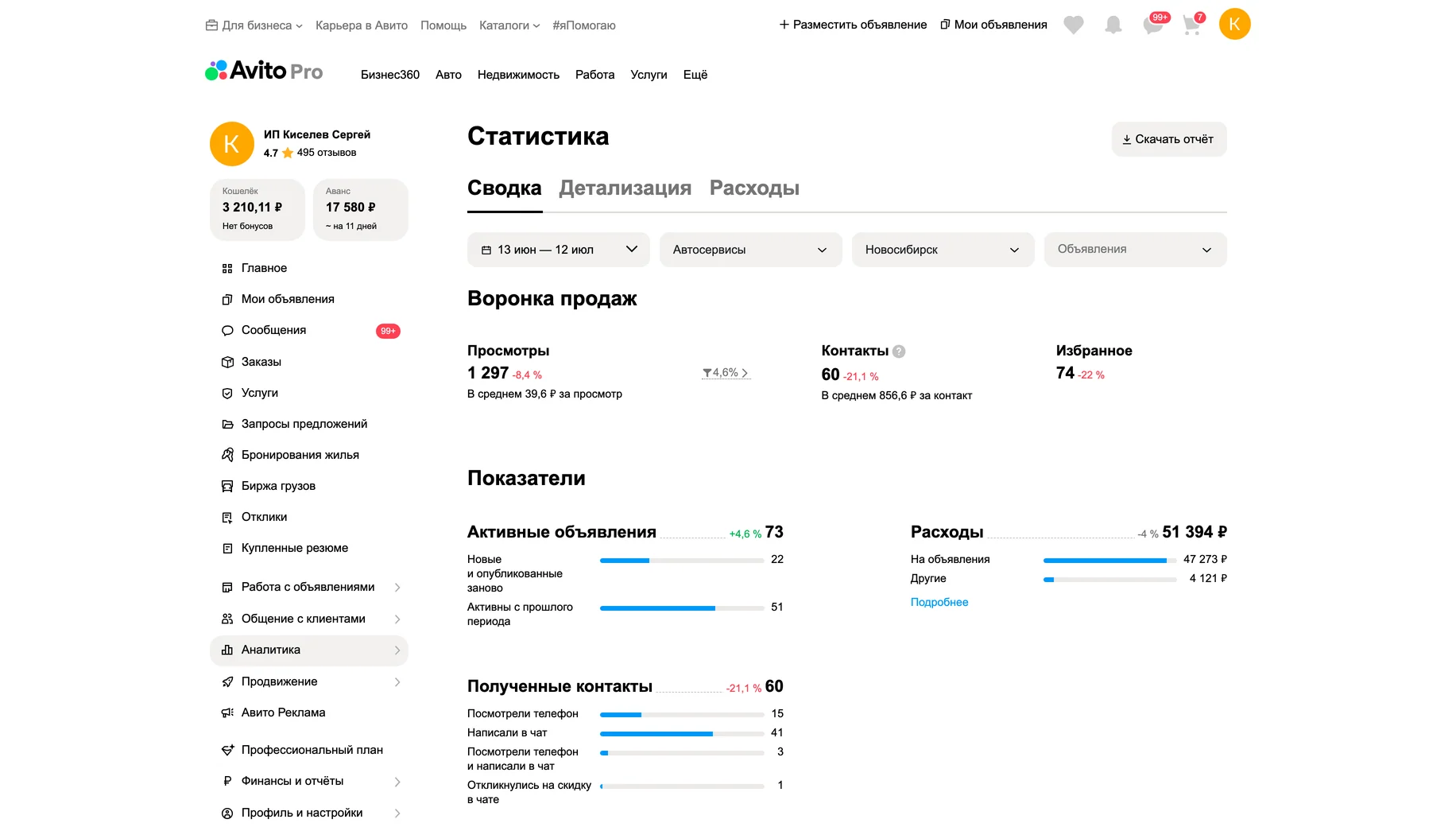Click the Главное sidebar icon
1456x827 pixels.
tap(227, 269)
